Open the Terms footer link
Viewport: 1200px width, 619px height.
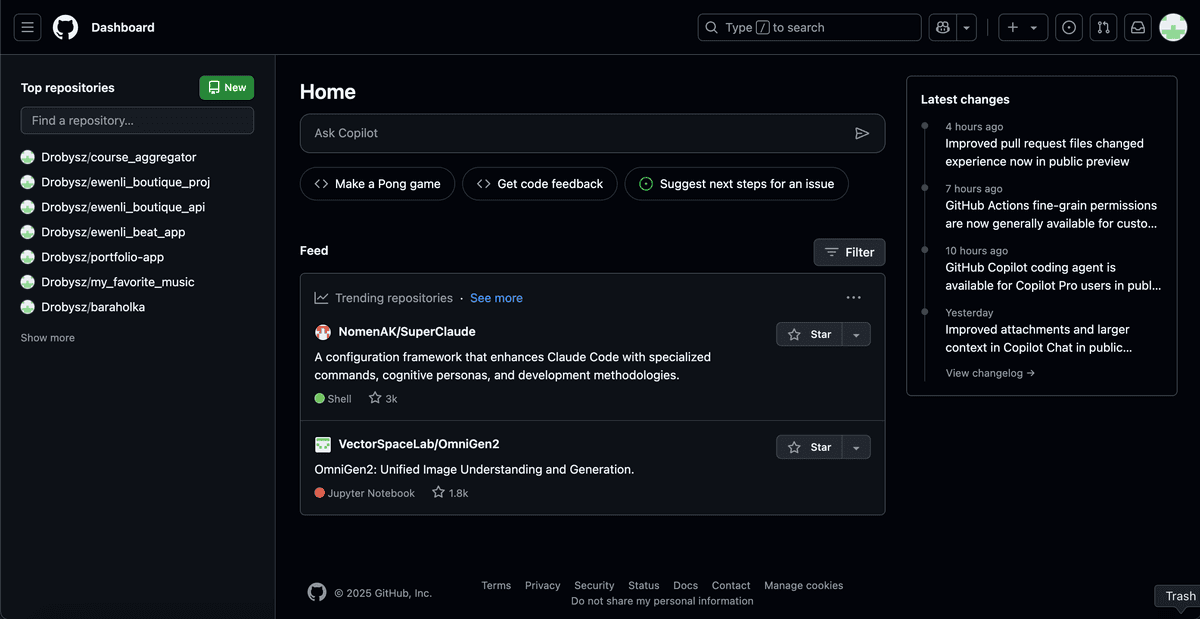(x=496, y=586)
